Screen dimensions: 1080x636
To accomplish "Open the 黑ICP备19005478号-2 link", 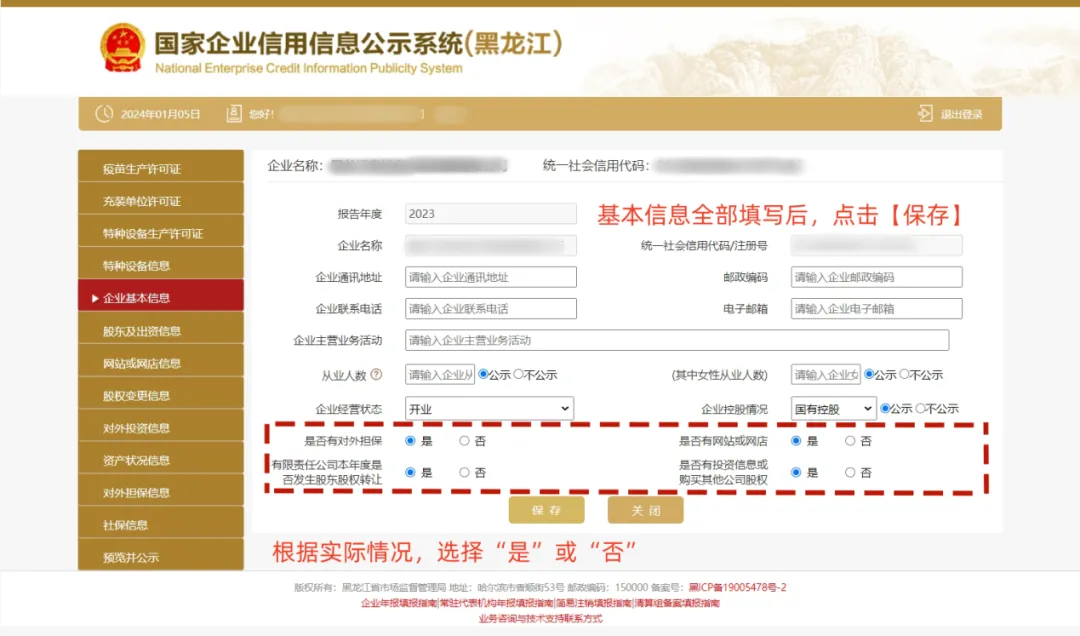I will (738, 588).
